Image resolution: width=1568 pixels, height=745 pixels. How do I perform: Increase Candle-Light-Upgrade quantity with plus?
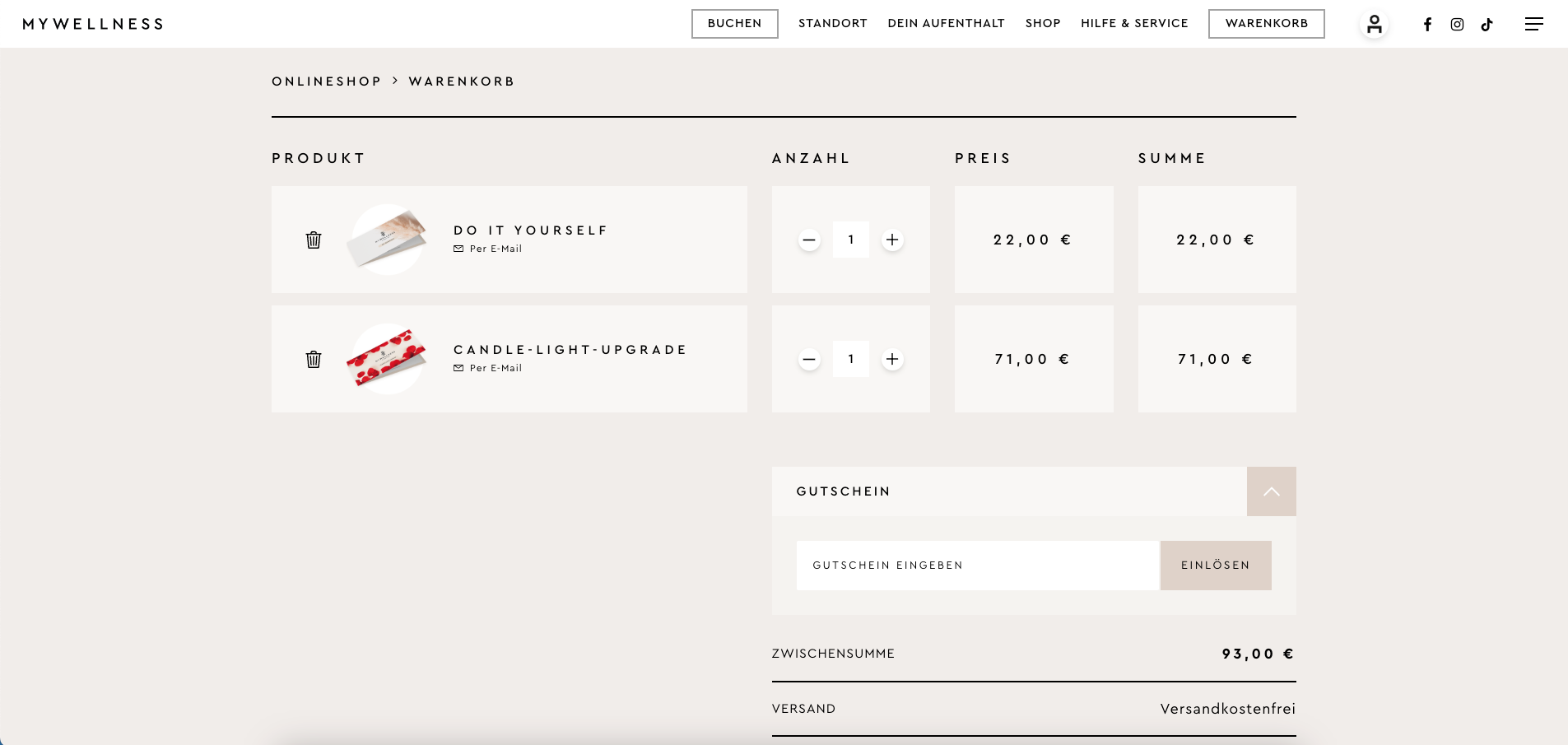pyautogui.click(x=892, y=359)
